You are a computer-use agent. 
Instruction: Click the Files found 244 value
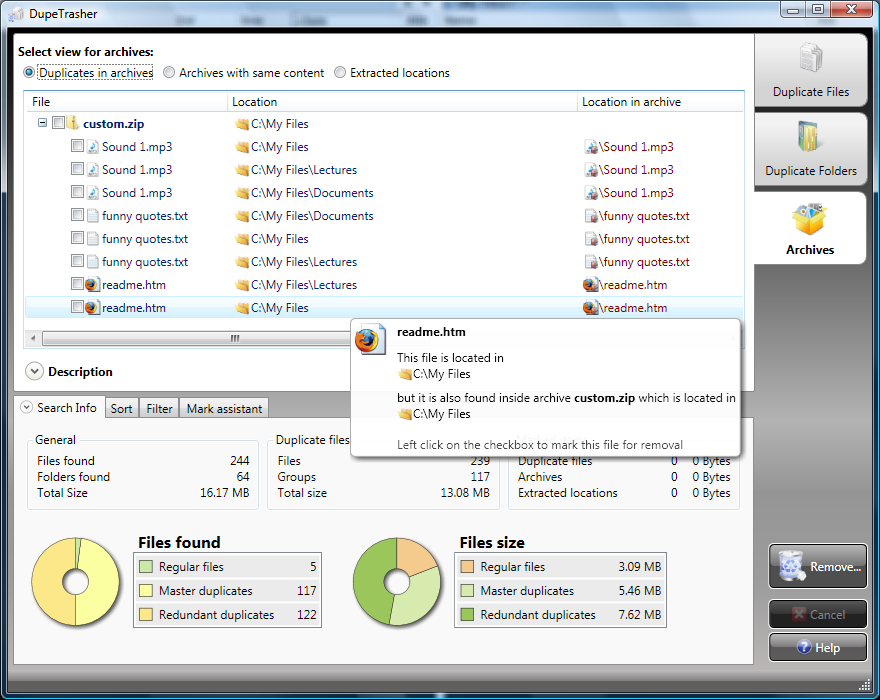(x=240, y=460)
